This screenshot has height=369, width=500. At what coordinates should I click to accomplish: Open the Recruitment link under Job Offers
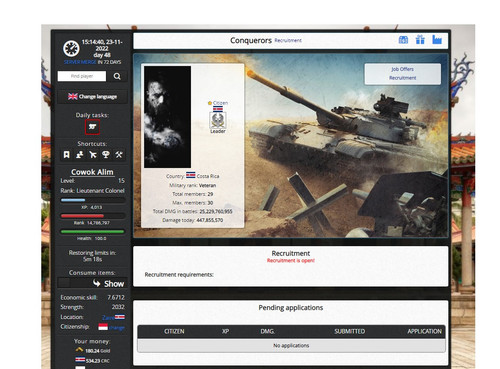(x=402, y=78)
